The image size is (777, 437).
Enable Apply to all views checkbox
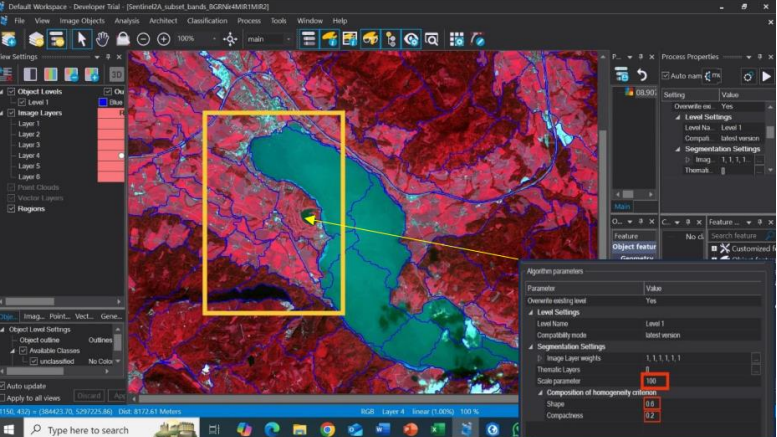(2, 398)
